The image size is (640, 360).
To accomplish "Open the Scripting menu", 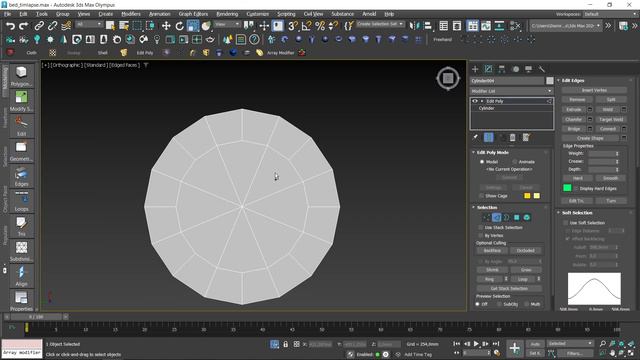I will 286,14.
